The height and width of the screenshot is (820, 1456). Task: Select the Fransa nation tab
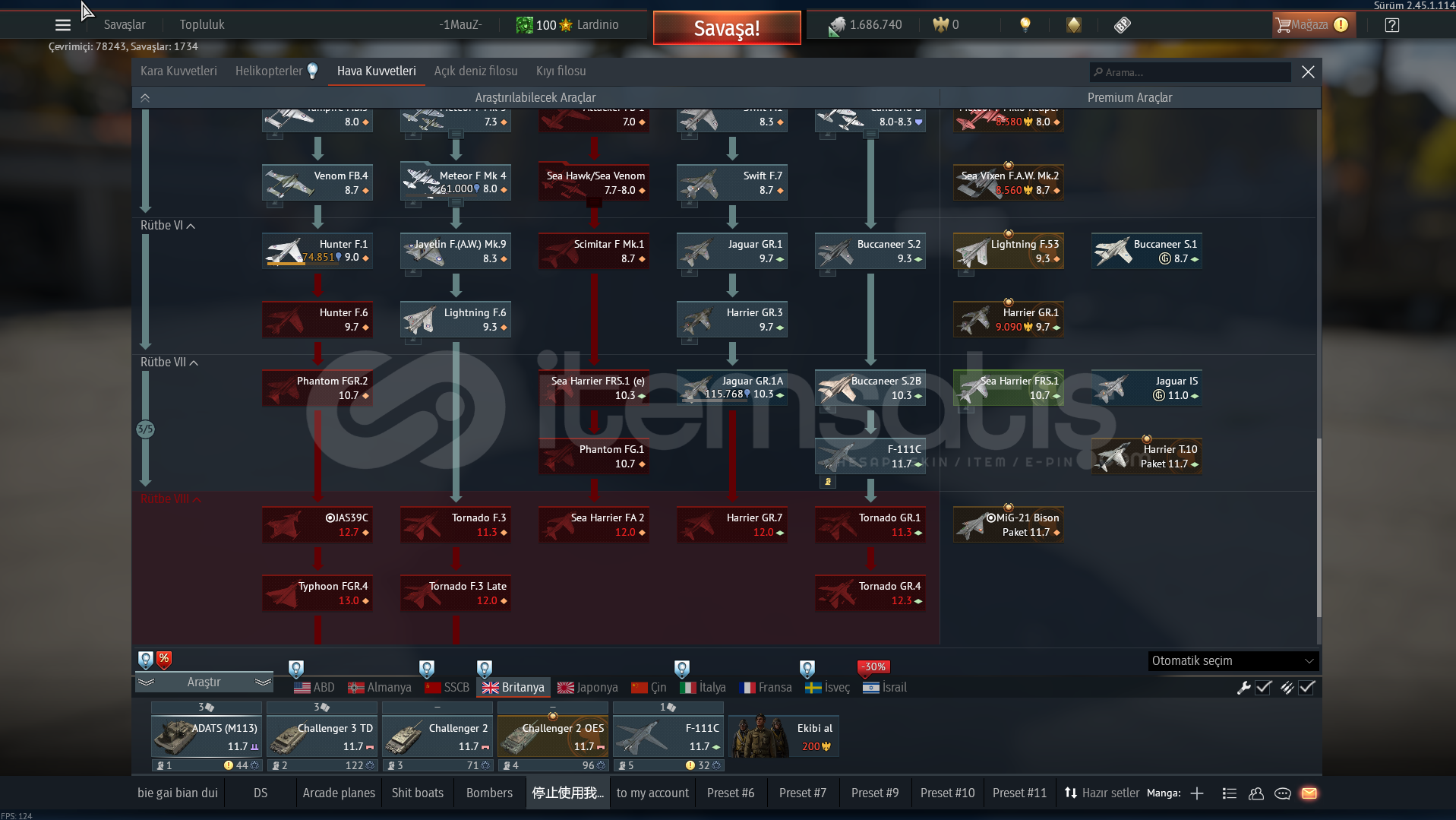coord(766,688)
